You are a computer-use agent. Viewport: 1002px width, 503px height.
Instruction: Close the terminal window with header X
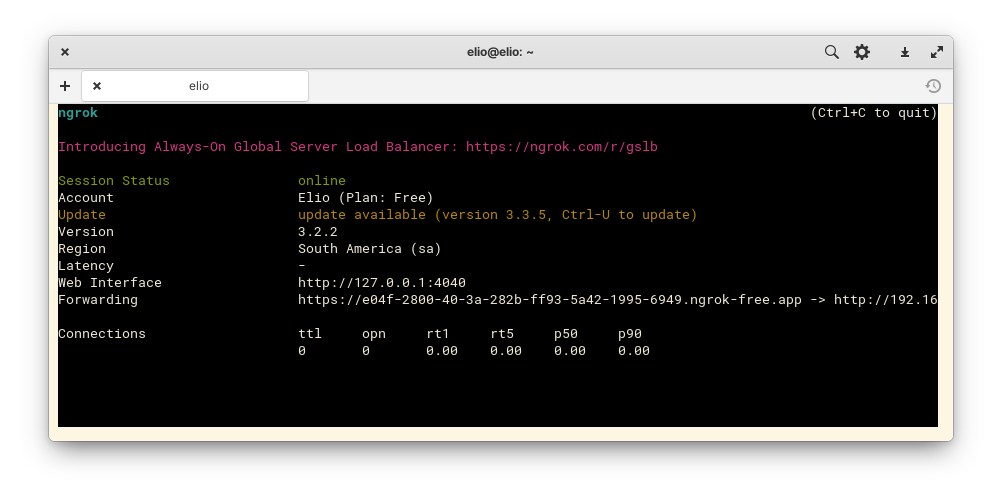point(65,52)
